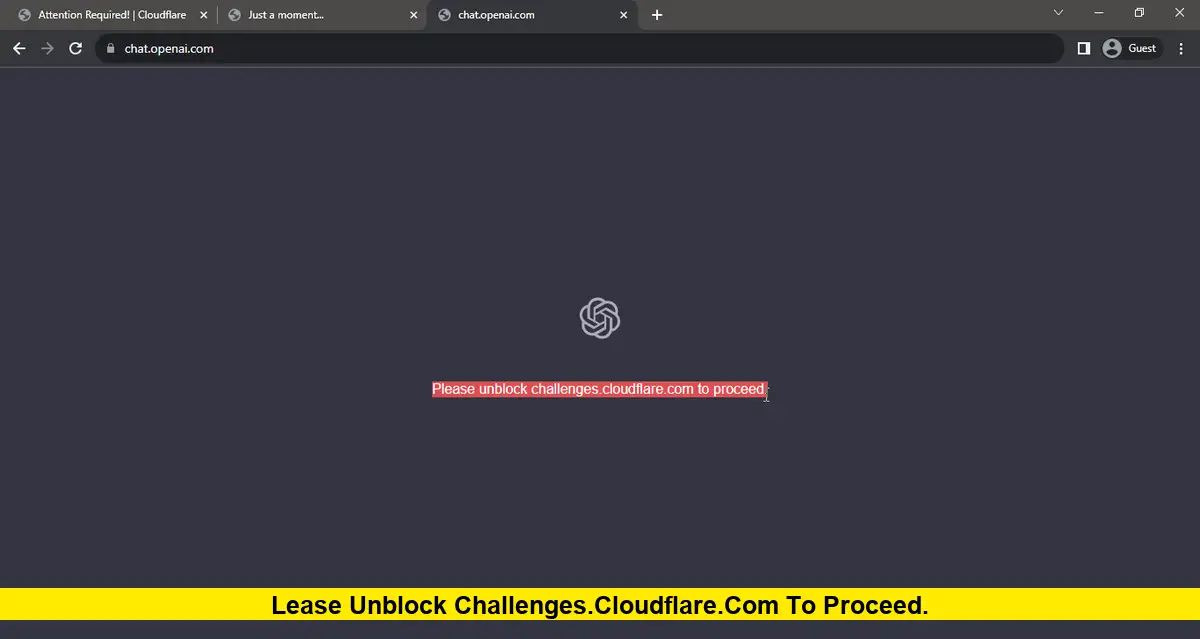Switch to the Attention Required! Cloudflare tab
This screenshot has width=1200, height=639.
tap(110, 15)
